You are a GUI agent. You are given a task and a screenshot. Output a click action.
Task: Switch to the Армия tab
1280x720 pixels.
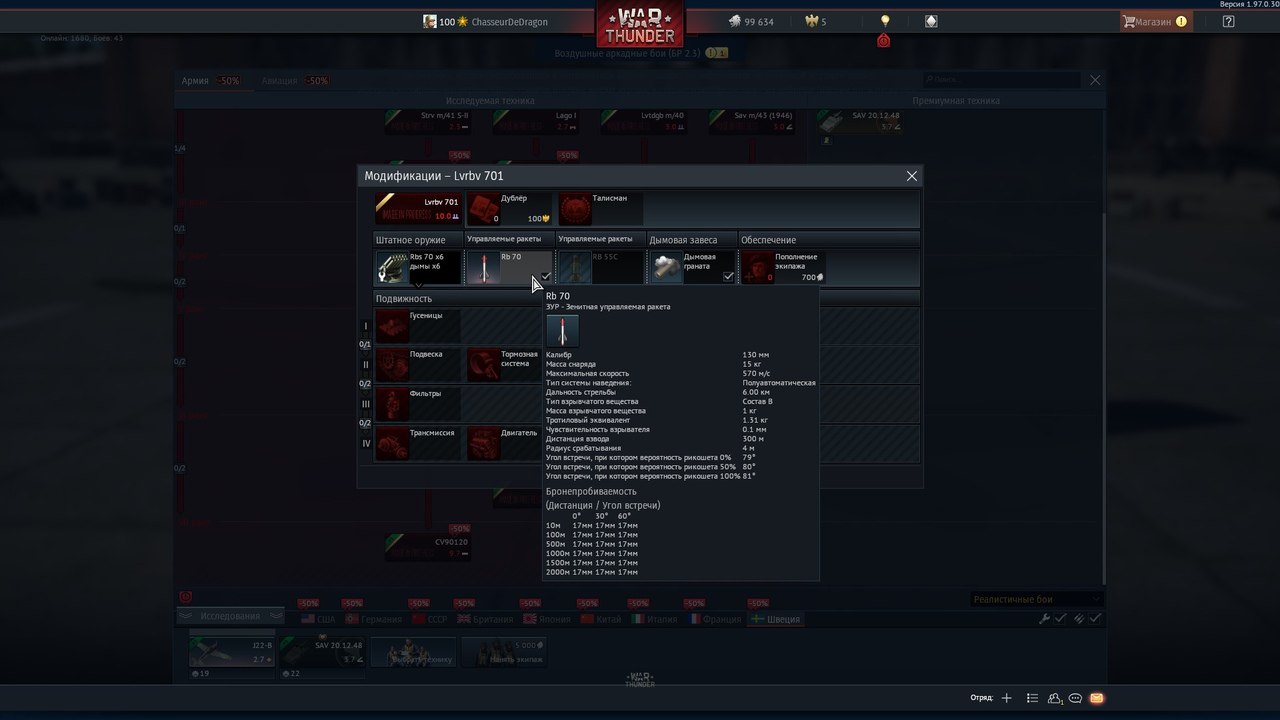[210, 81]
